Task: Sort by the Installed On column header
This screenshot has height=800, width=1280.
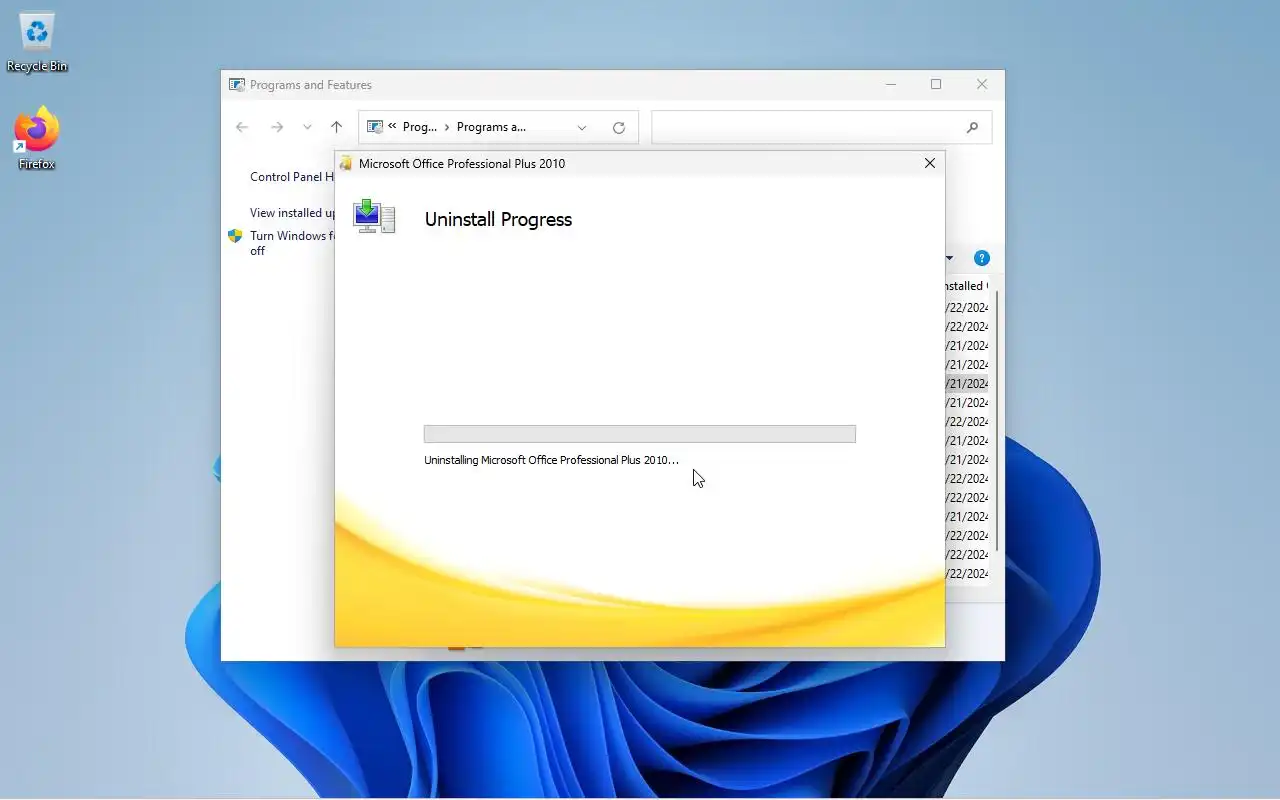Action: 966,286
